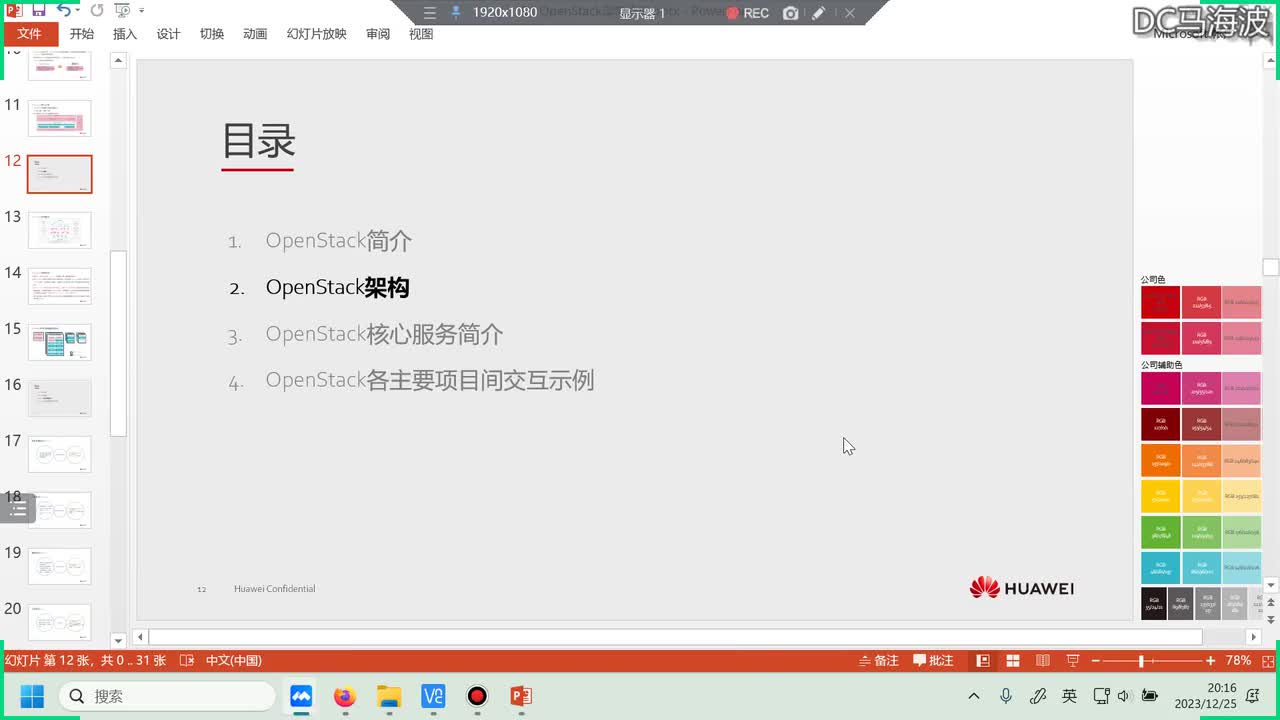The height and width of the screenshot is (720, 1280).
Task: Toggle the 备注 notes pane
Action: [878, 660]
